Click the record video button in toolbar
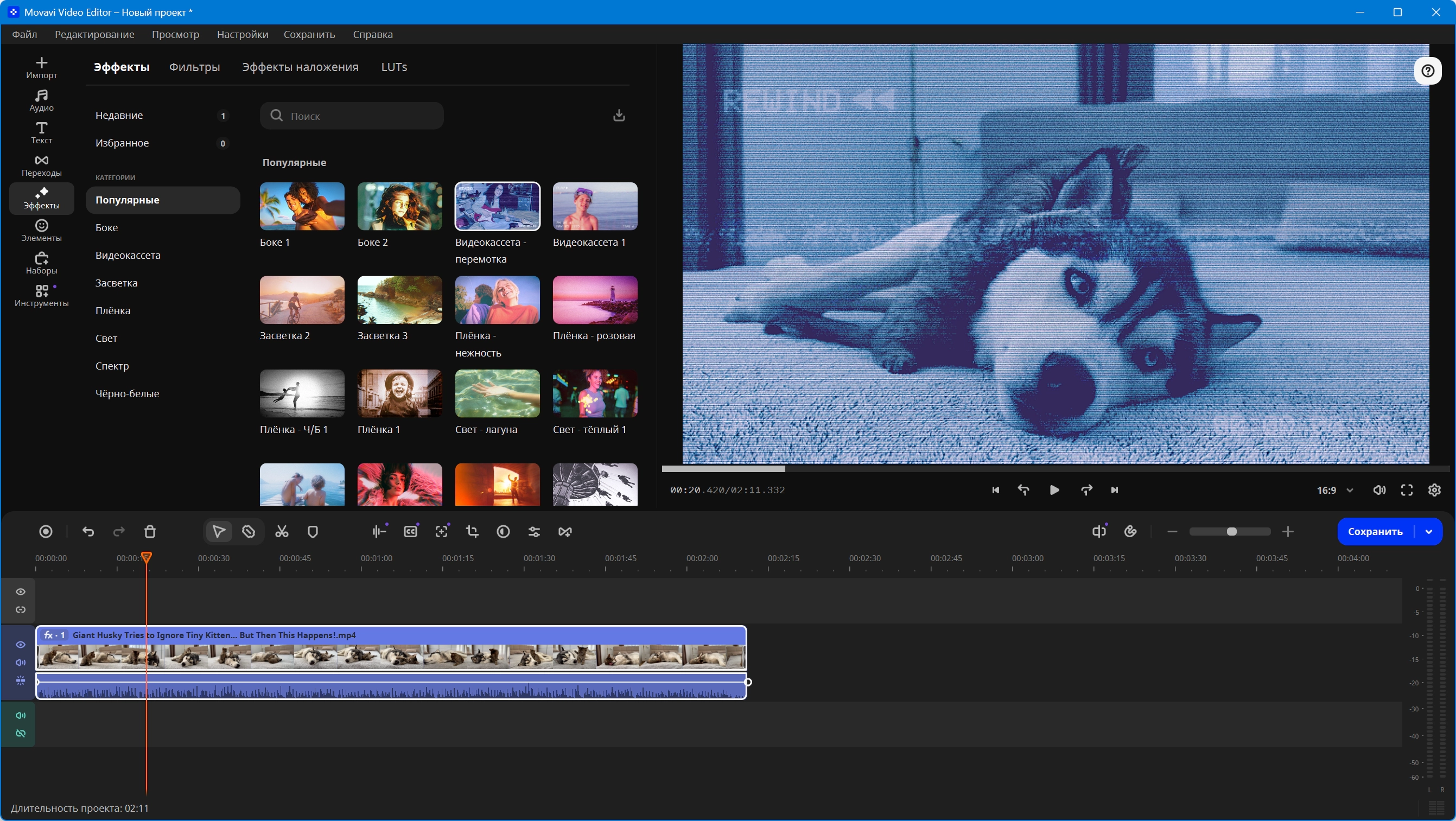1456x821 pixels. (46, 532)
